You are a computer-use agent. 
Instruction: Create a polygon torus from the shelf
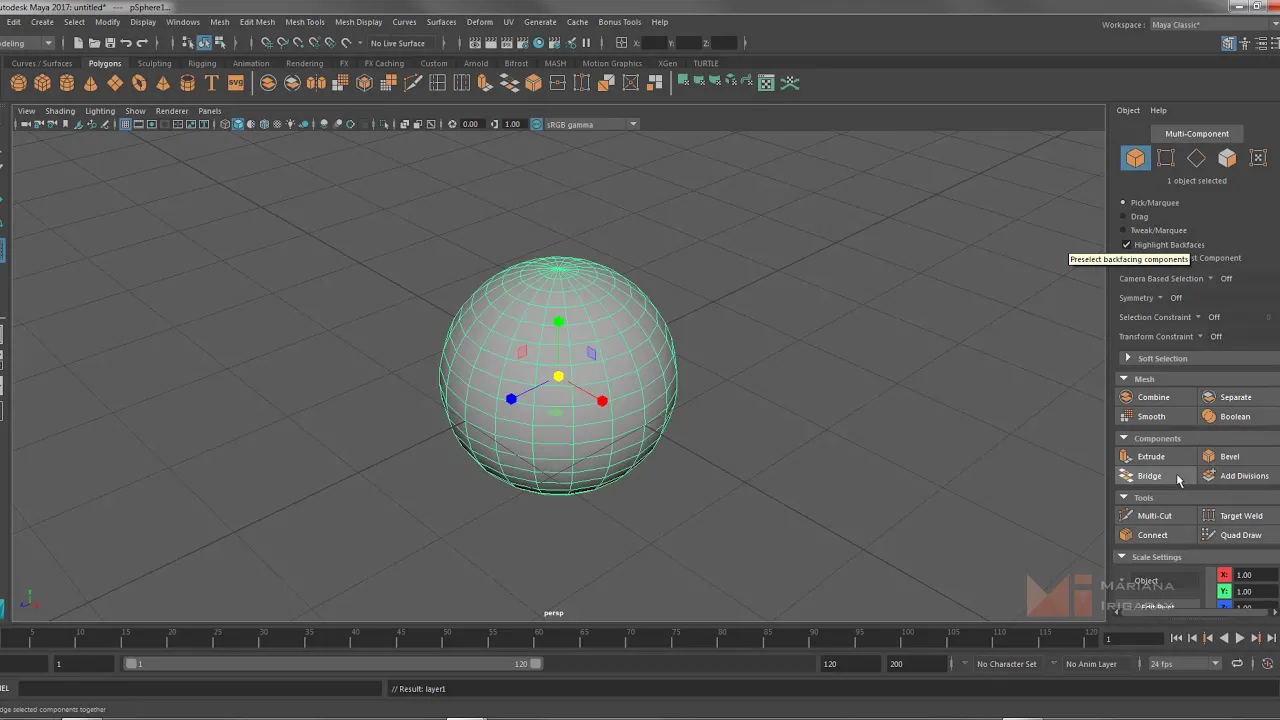tap(139, 83)
